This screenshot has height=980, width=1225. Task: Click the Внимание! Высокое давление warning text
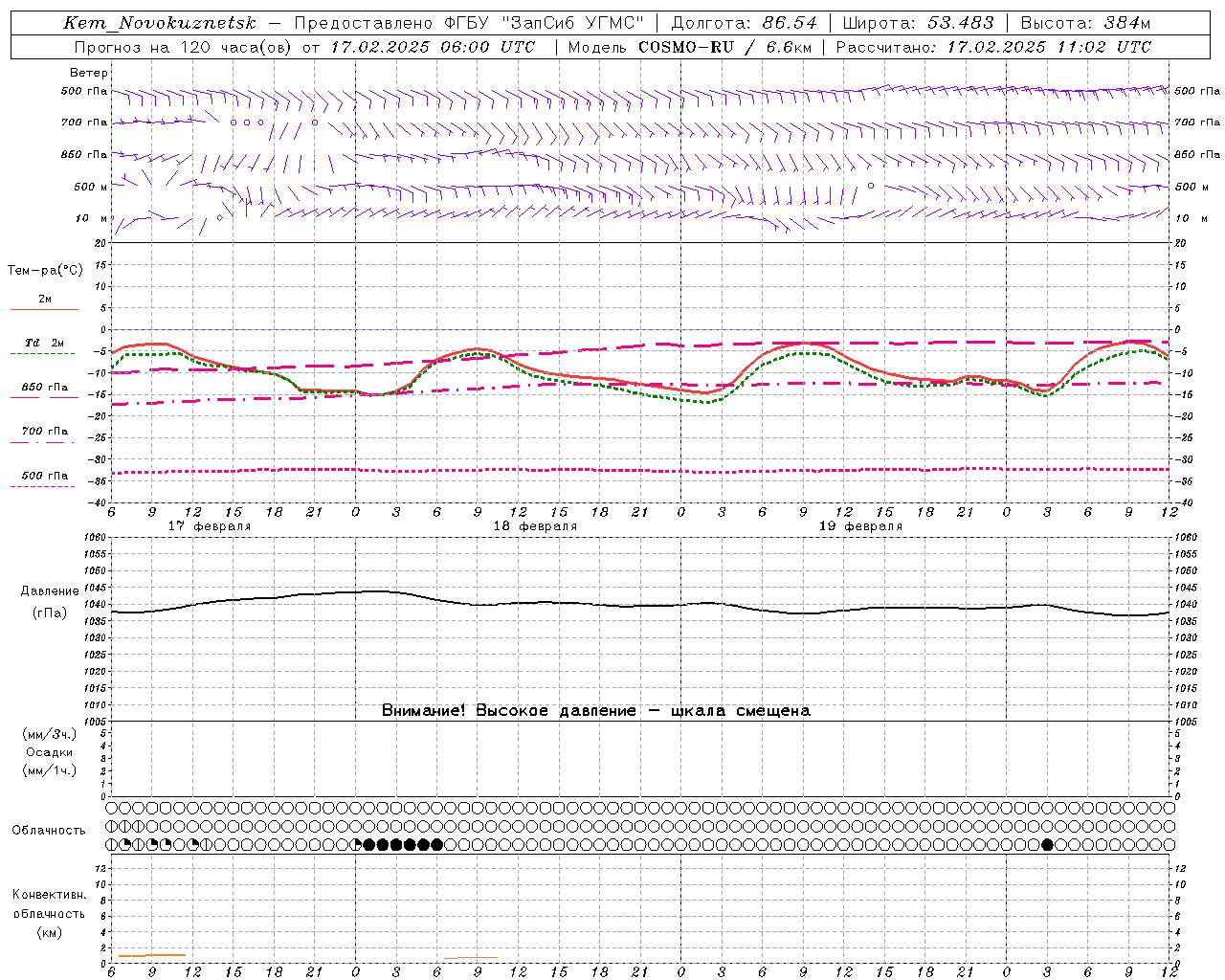pos(595,710)
